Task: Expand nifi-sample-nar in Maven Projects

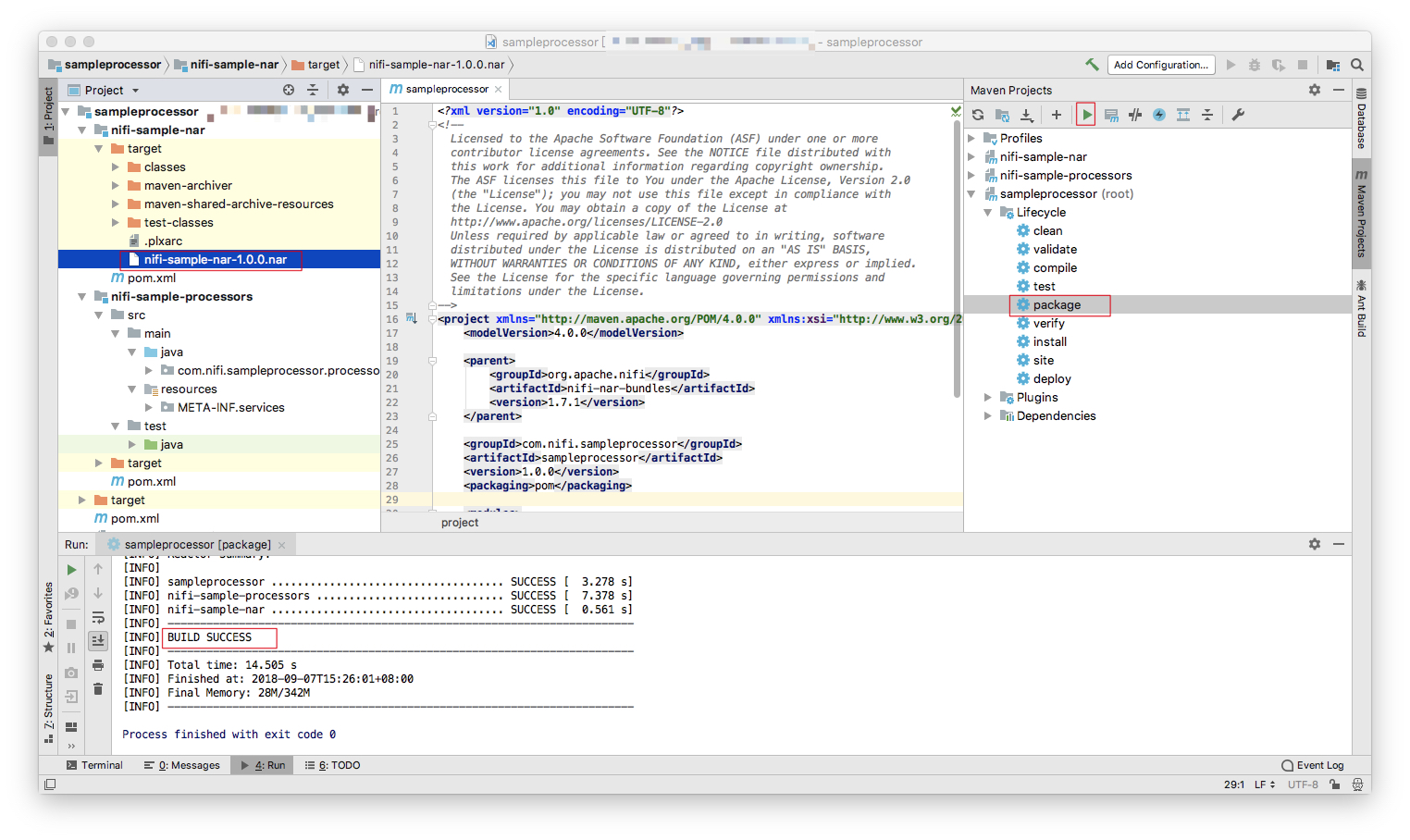Action: 971,156
